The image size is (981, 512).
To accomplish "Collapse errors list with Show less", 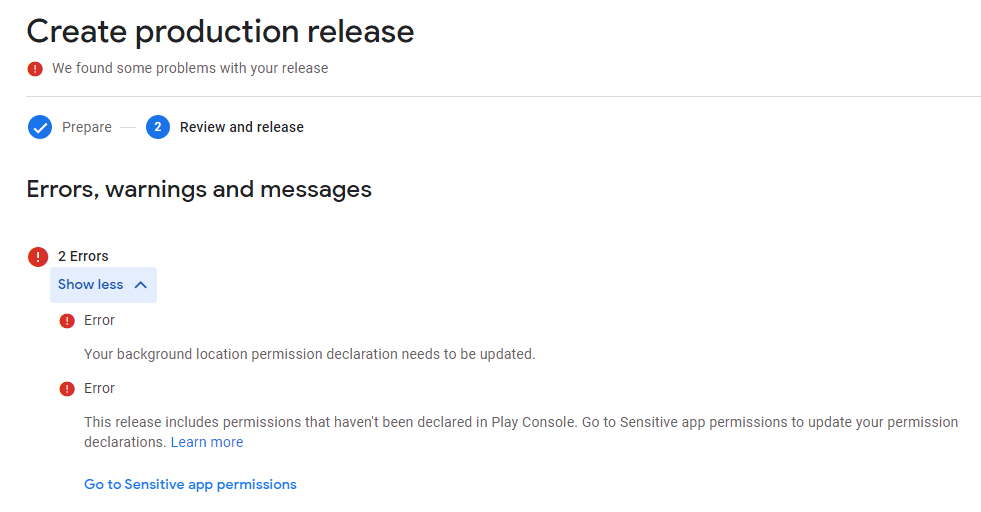I will [103, 285].
